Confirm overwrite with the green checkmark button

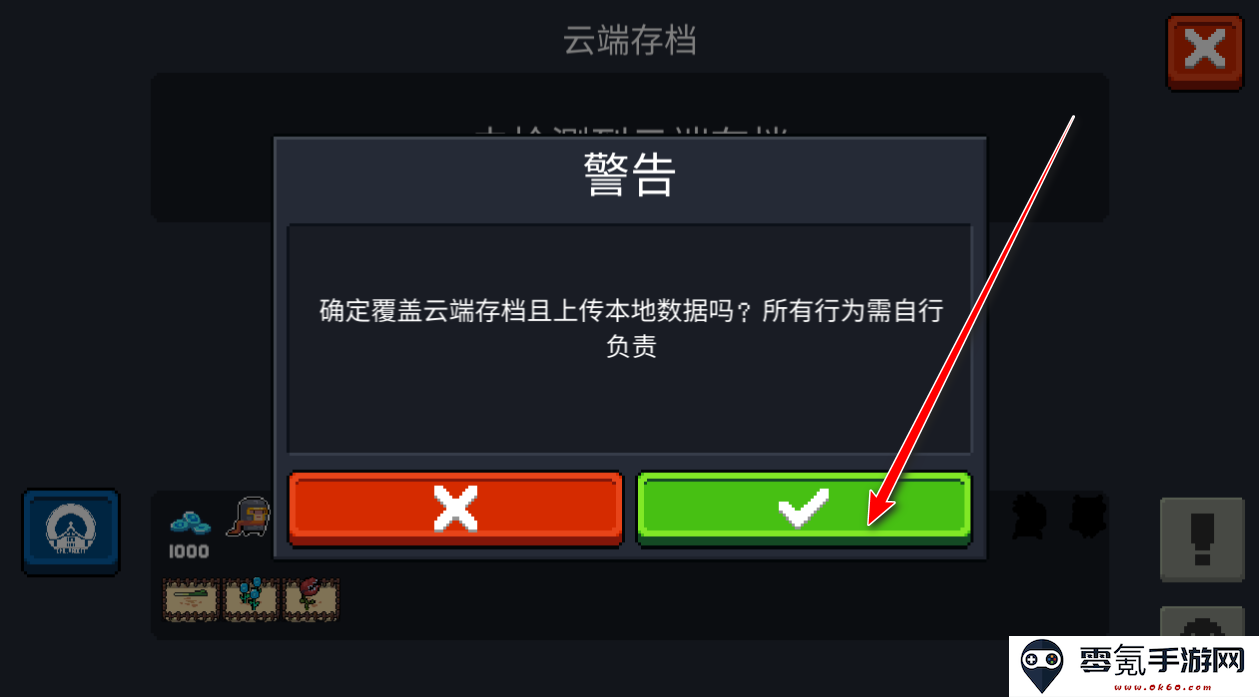pyautogui.click(x=804, y=509)
